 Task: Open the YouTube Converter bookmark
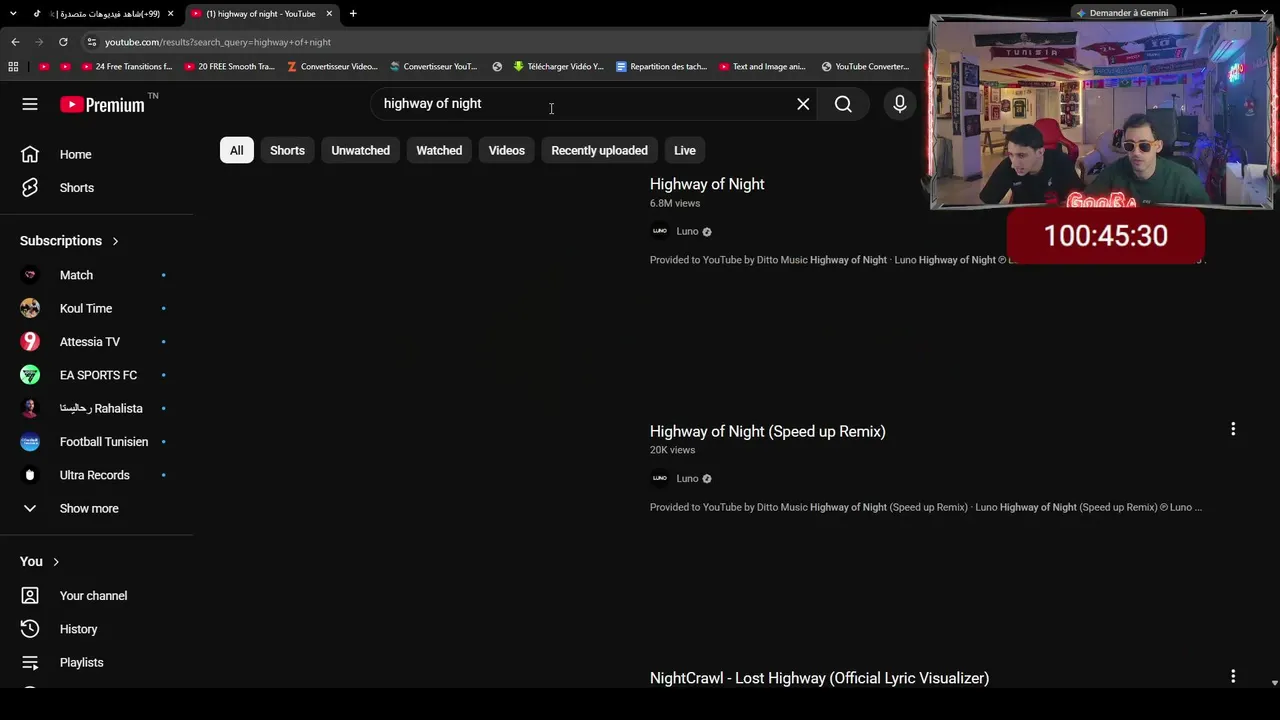(865, 67)
